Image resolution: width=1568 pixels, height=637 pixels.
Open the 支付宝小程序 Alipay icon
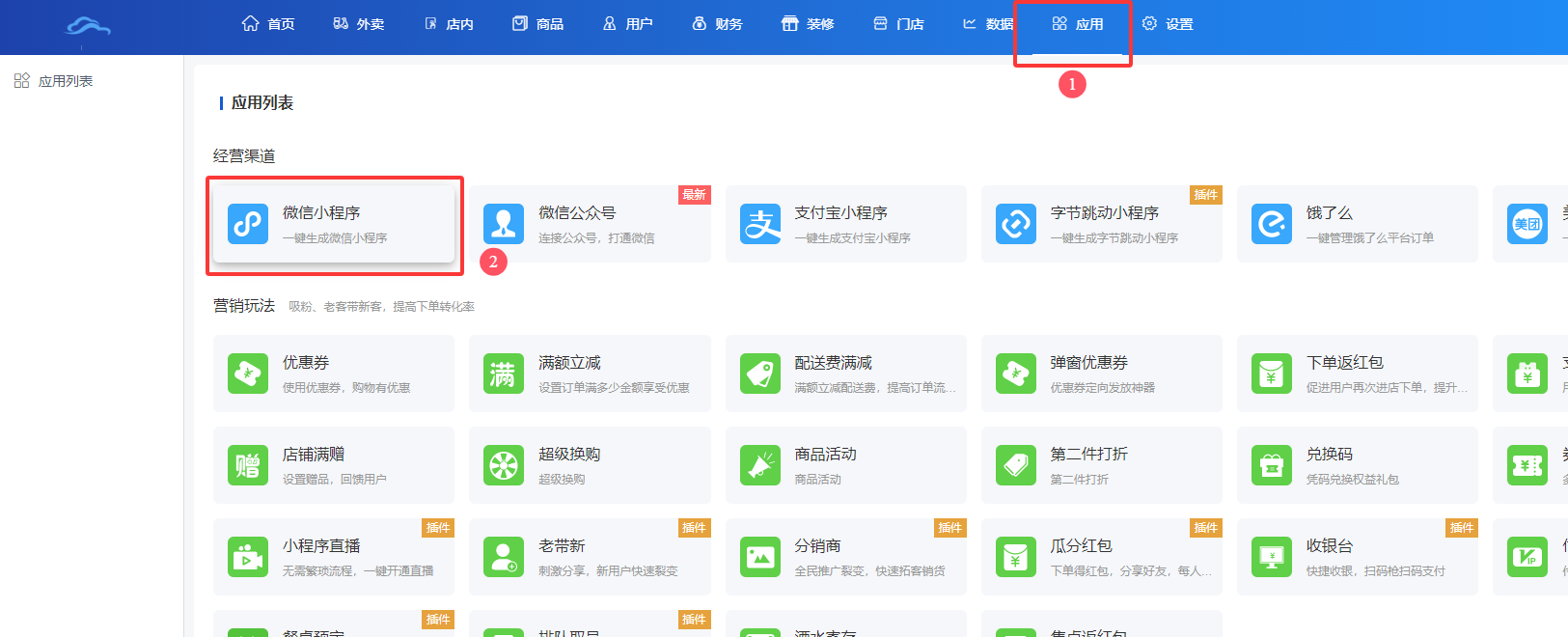[760, 224]
